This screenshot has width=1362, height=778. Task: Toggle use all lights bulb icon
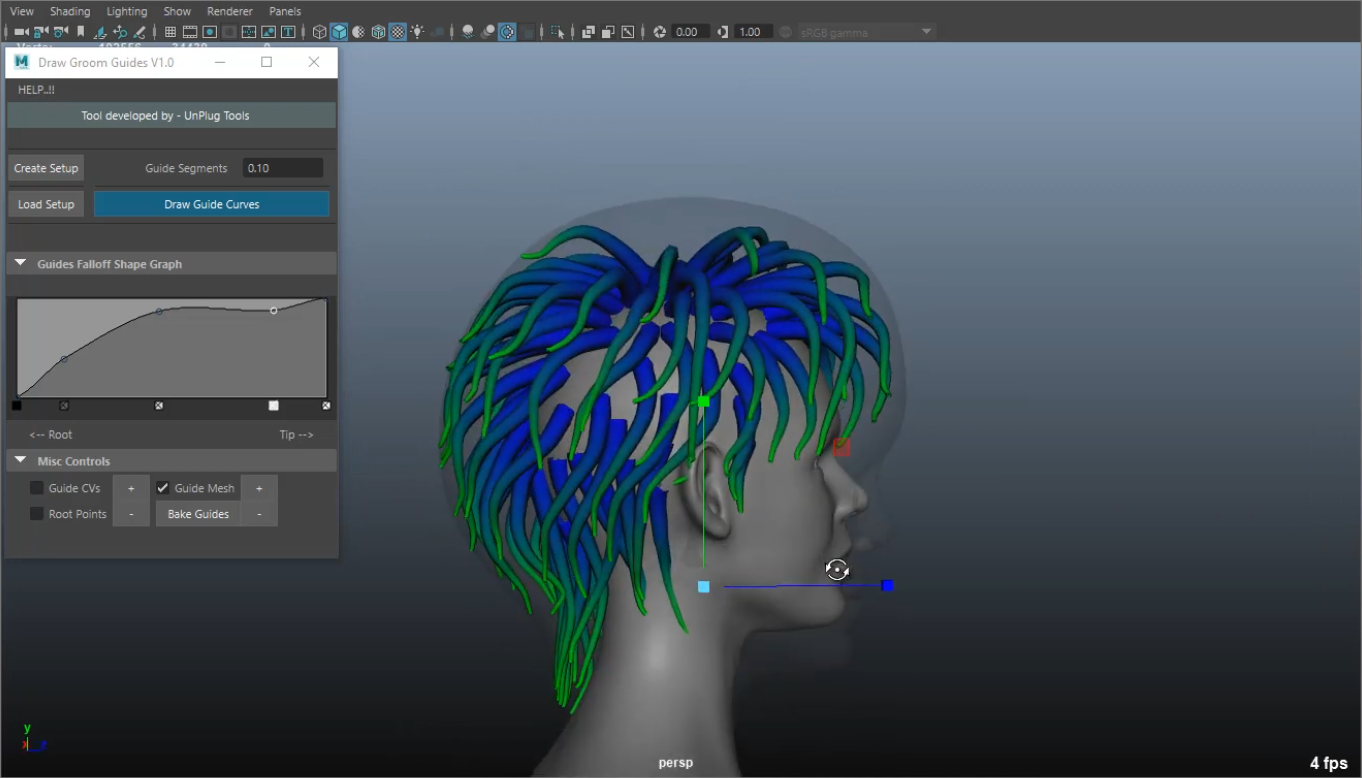click(x=417, y=32)
